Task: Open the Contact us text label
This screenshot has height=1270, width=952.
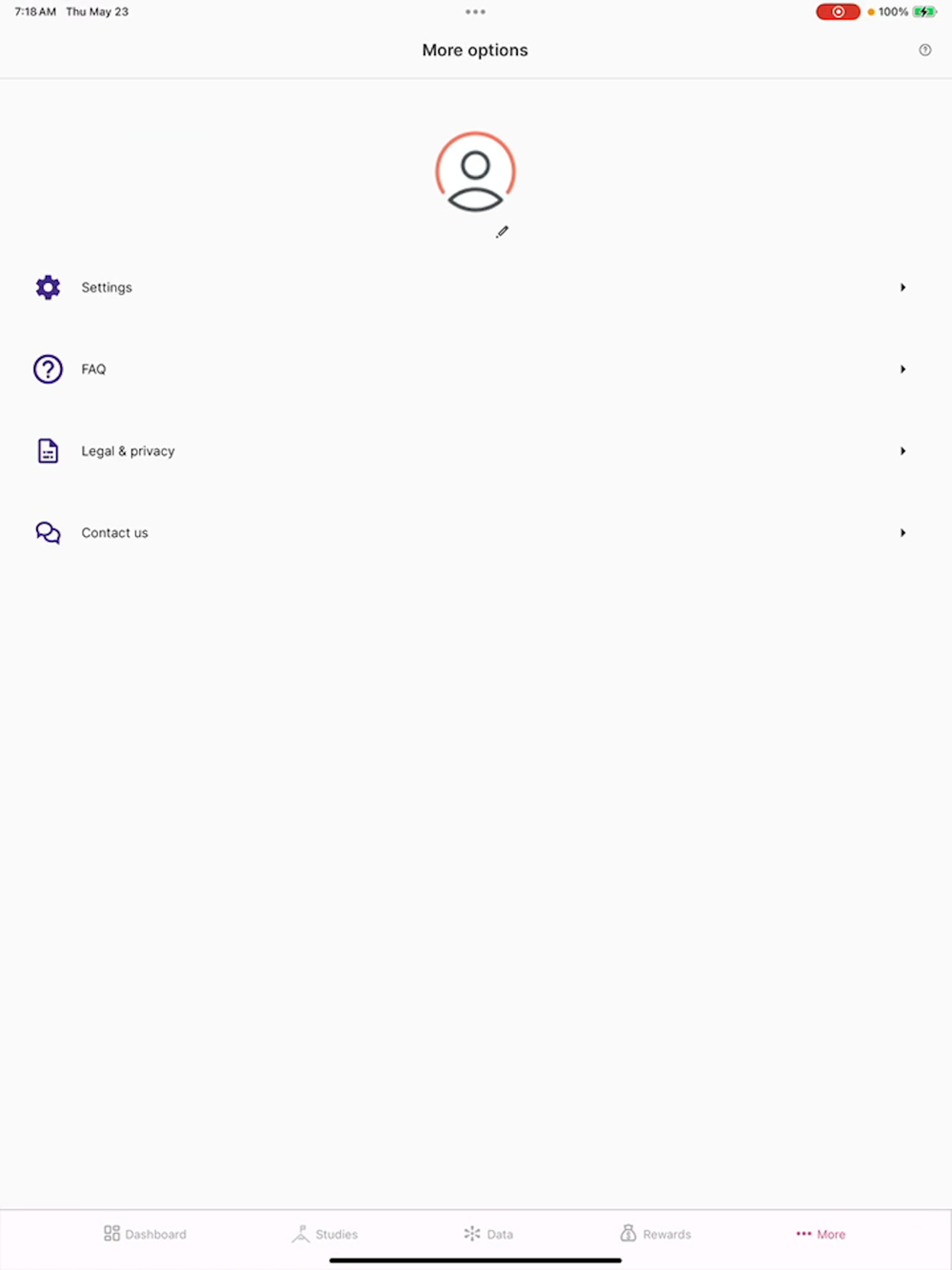Action: pos(114,533)
